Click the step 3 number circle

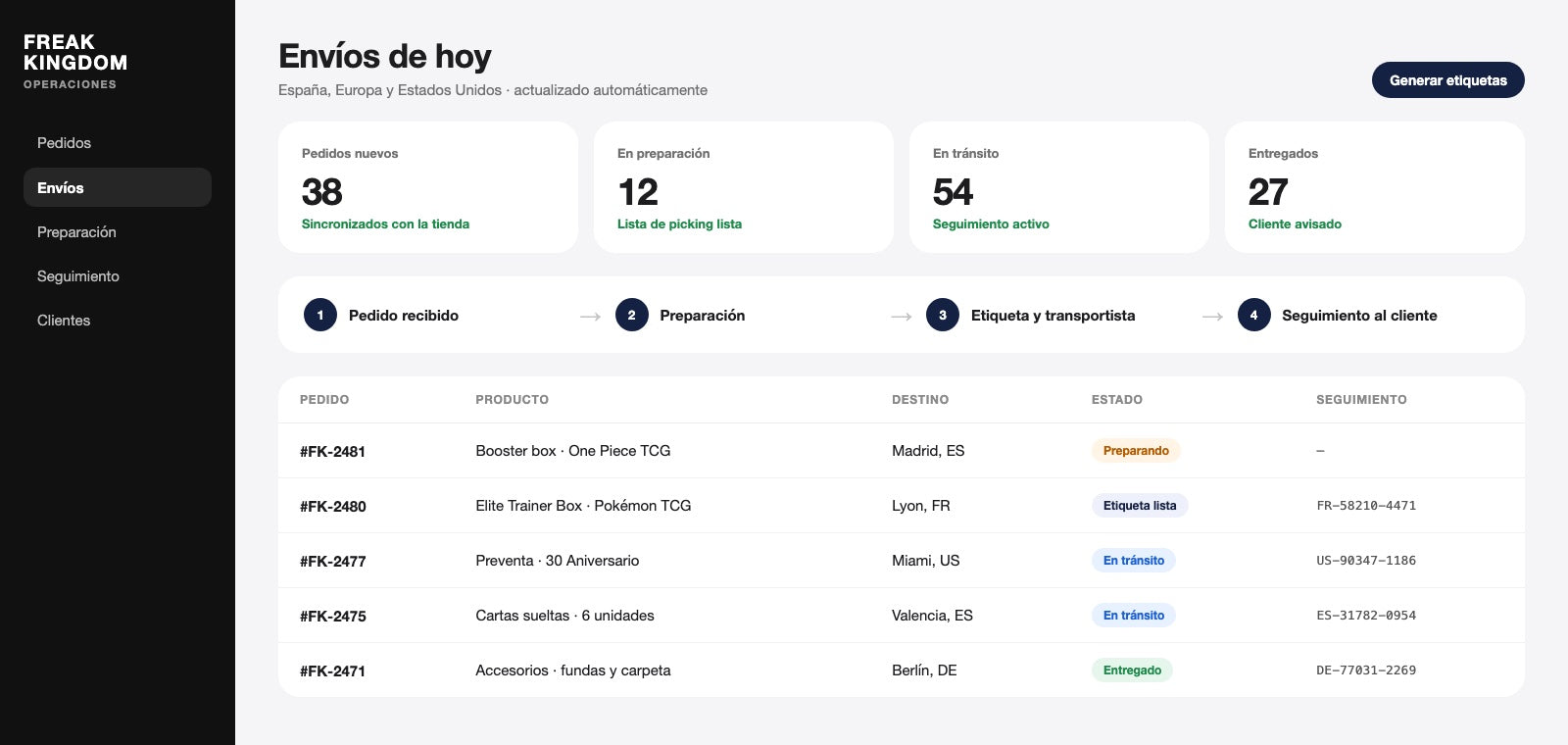pos(943,315)
